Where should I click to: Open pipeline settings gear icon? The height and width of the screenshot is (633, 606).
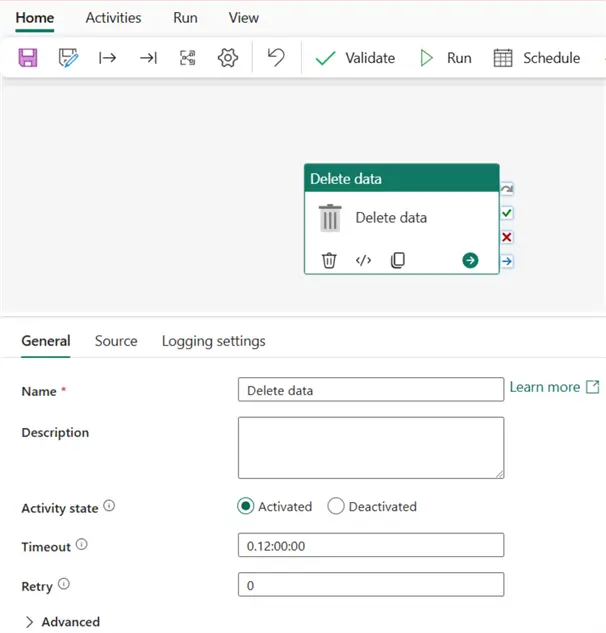pos(228,58)
